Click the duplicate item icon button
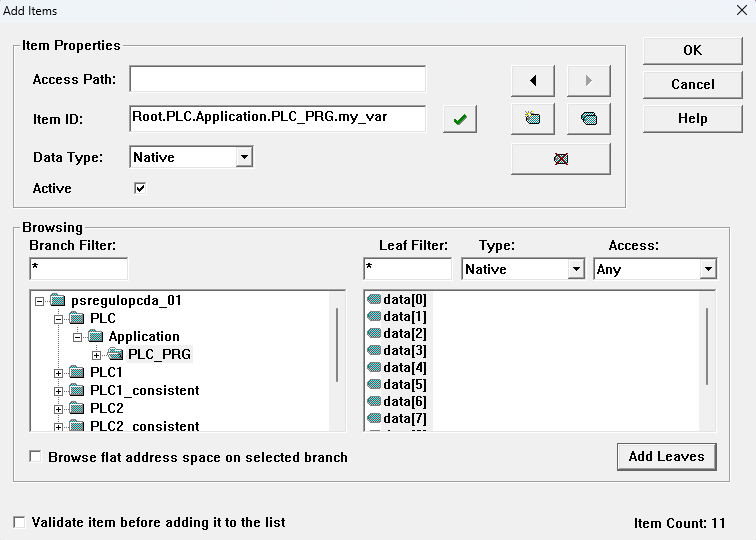The height and width of the screenshot is (540, 756). (589, 118)
